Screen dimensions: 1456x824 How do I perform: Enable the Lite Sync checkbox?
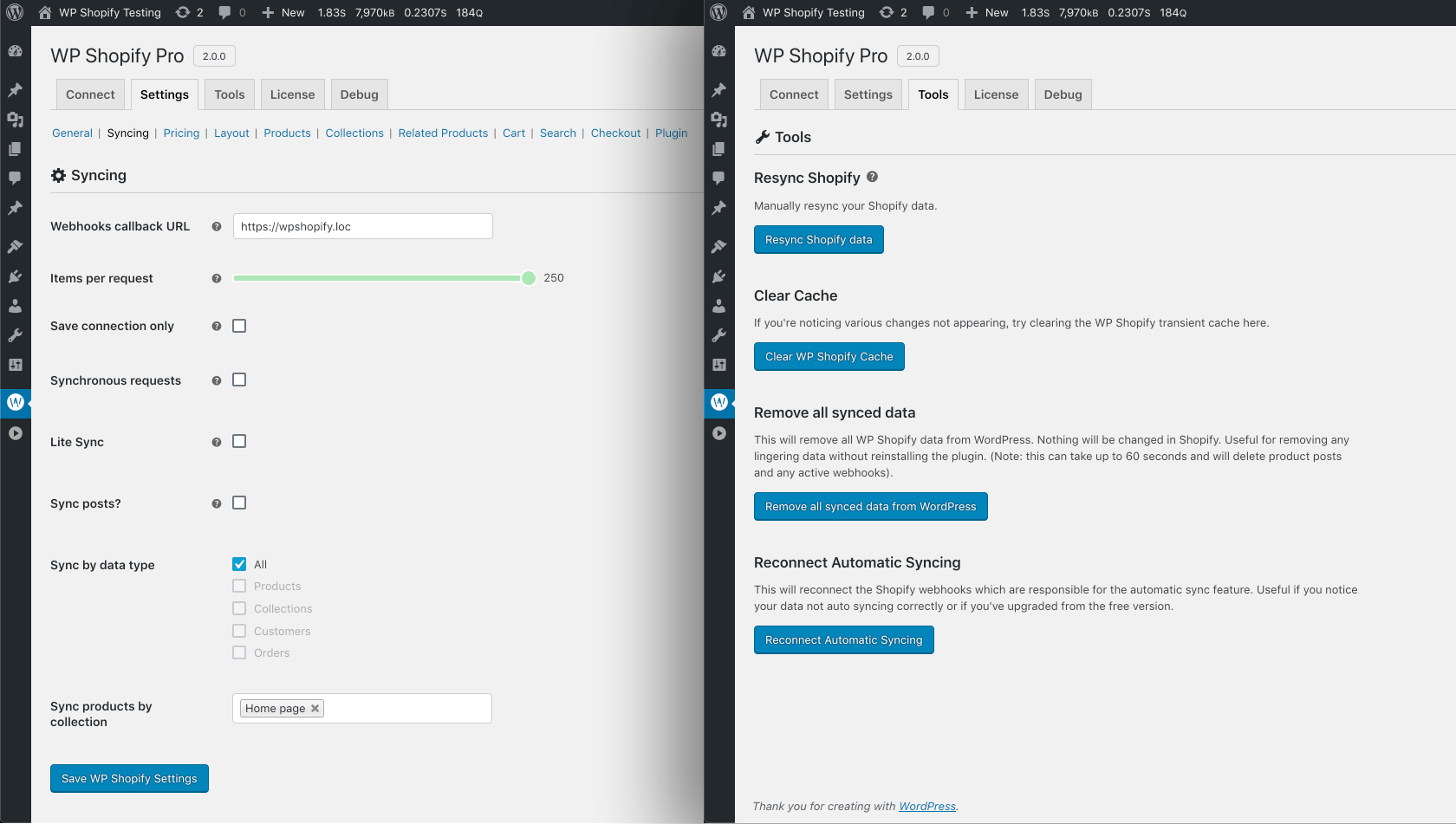coord(239,441)
